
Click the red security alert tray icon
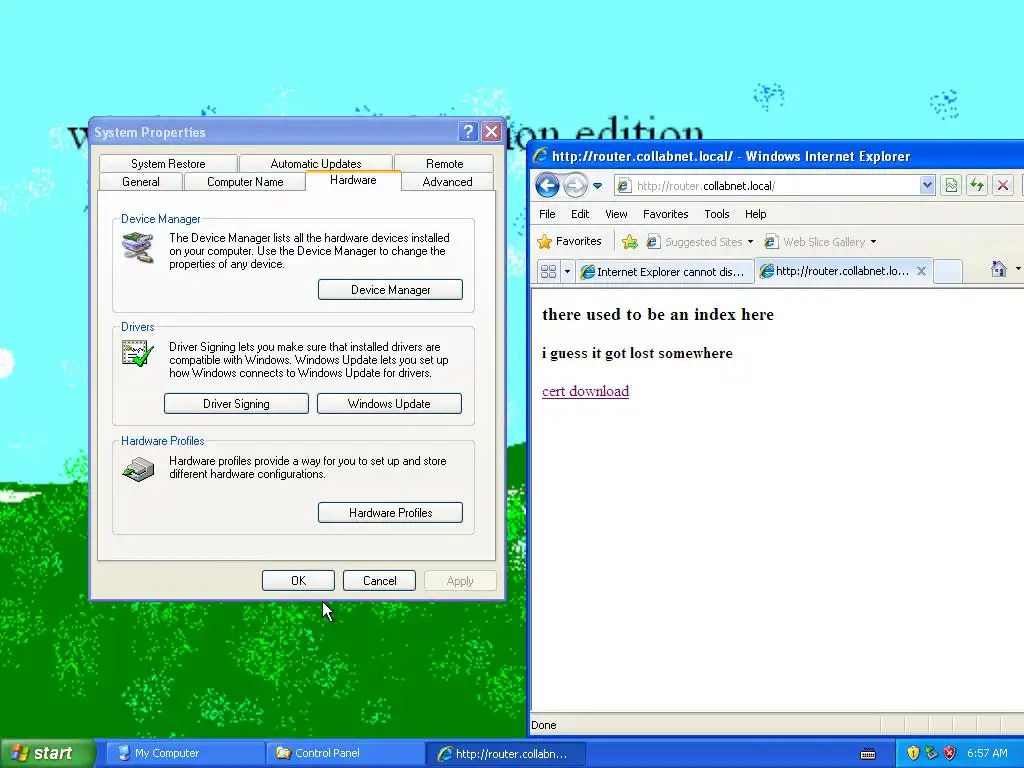point(950,753)
